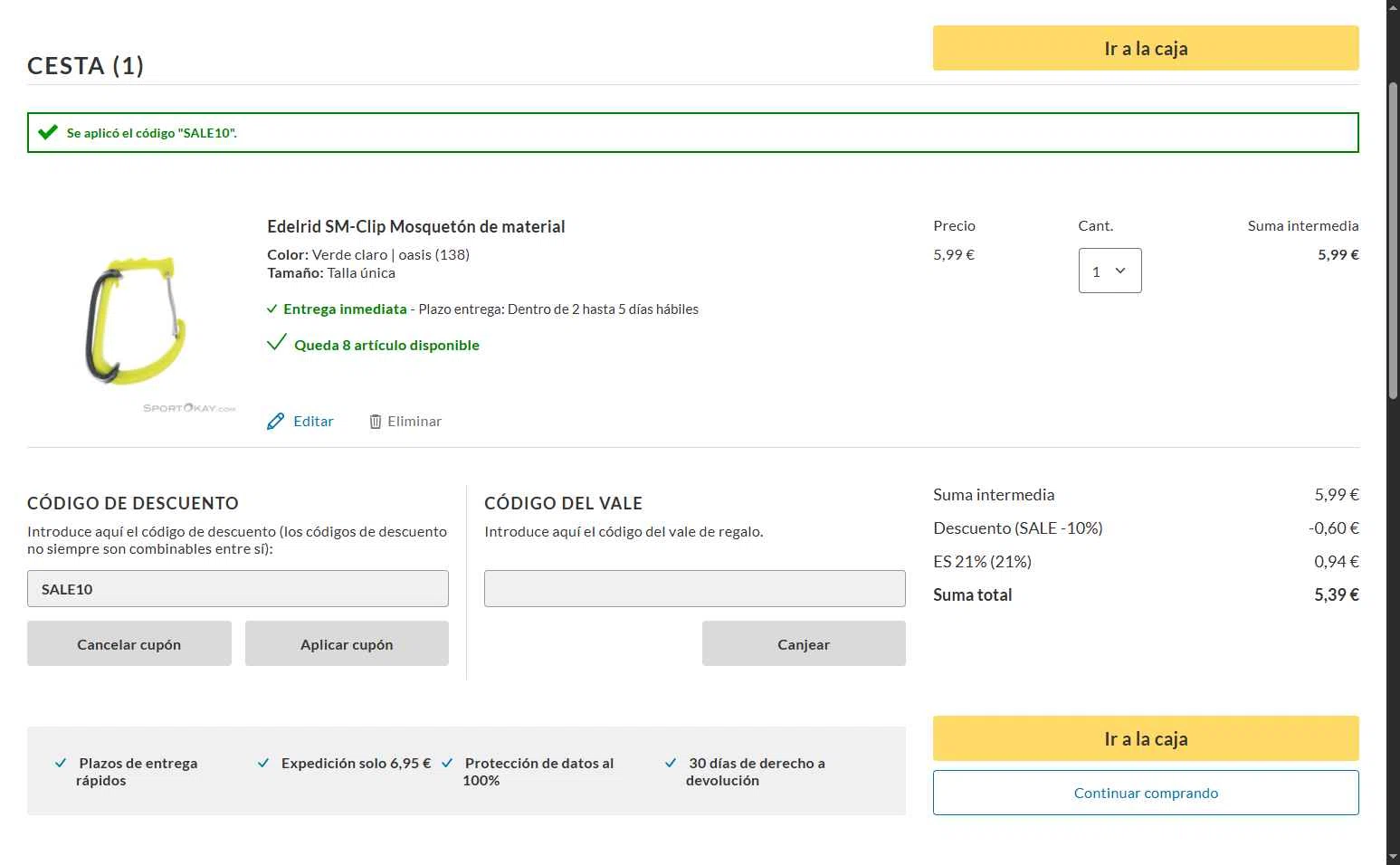Click bottom Ir a la caja button
The image size is (1400, 865).
[x=1146, y=738]
